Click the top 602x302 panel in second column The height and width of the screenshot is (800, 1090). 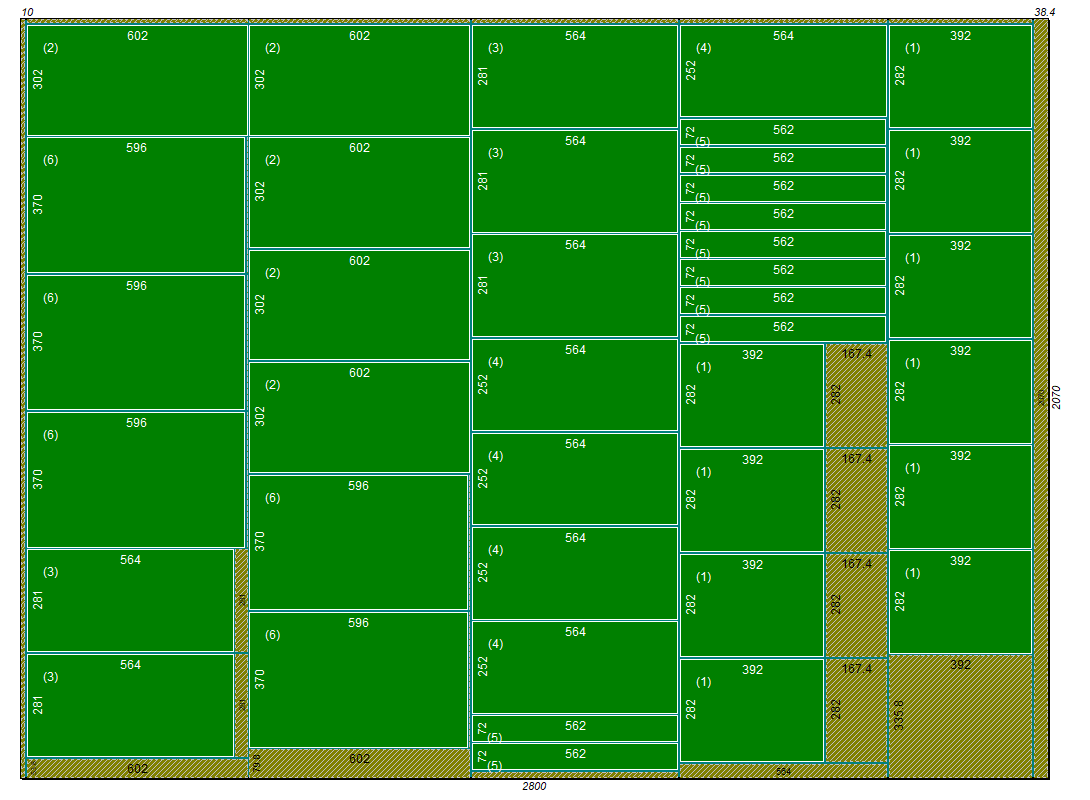tap(359, 80)
